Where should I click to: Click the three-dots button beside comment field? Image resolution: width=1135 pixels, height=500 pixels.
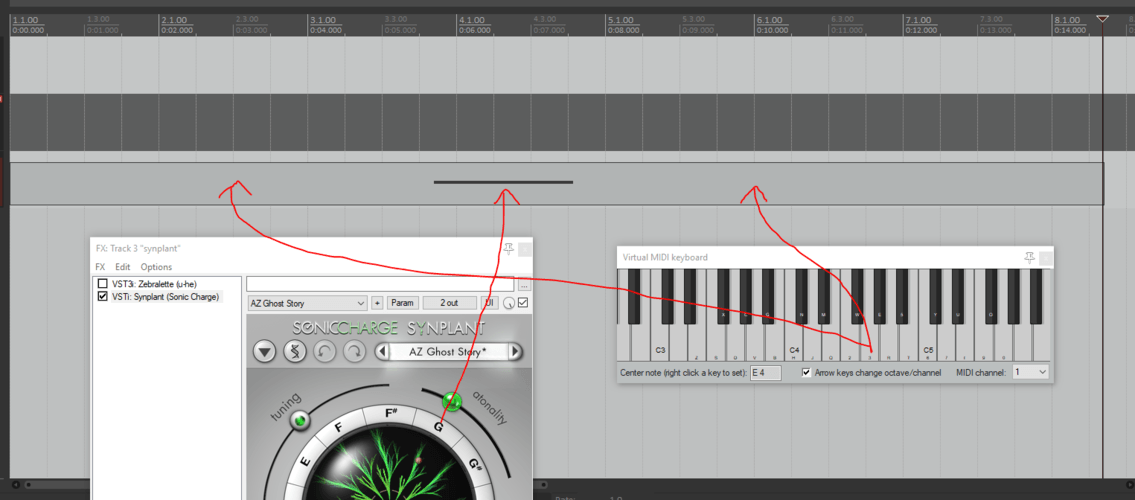pyautogui.click(x=524, y=286)
